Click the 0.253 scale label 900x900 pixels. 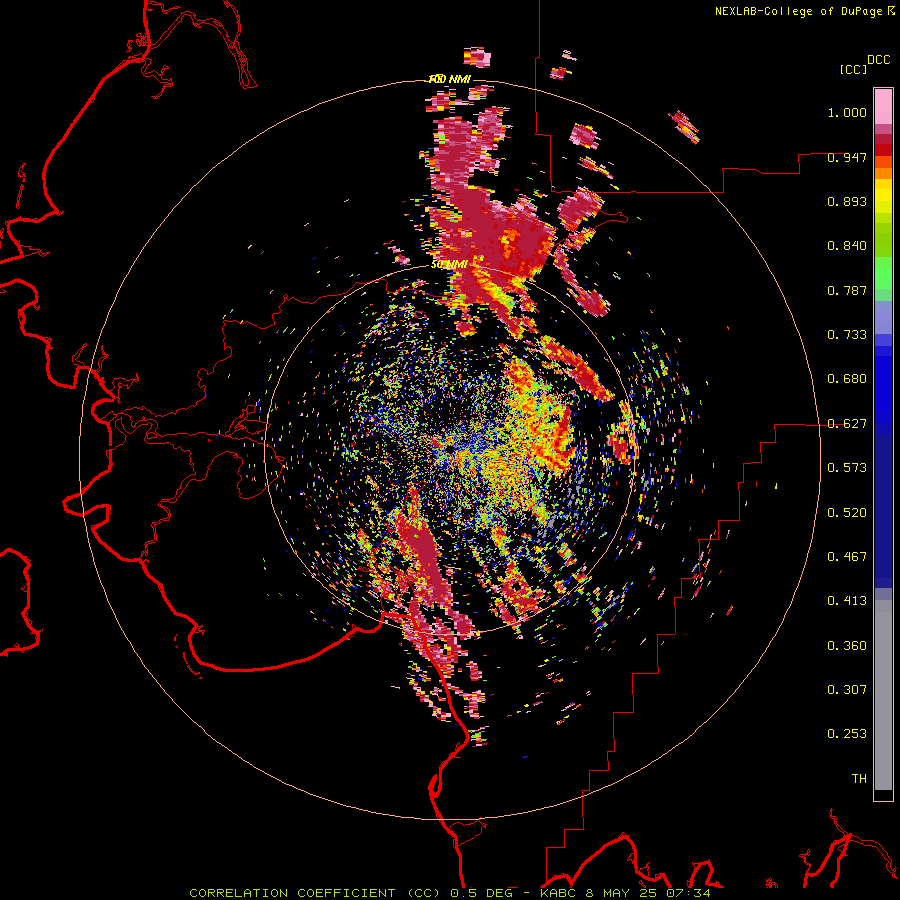point(847,734)
